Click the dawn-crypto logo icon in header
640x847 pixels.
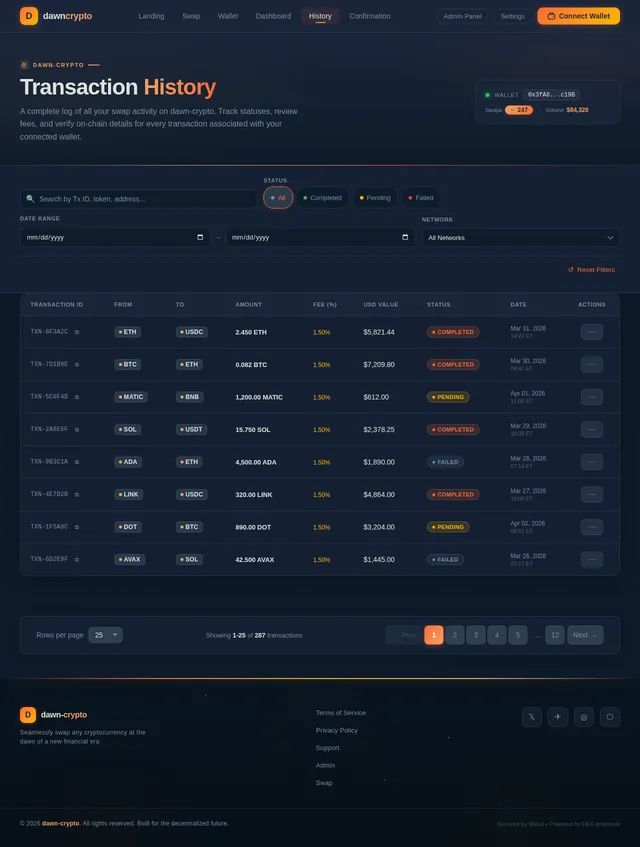click(x=29, y=16)
